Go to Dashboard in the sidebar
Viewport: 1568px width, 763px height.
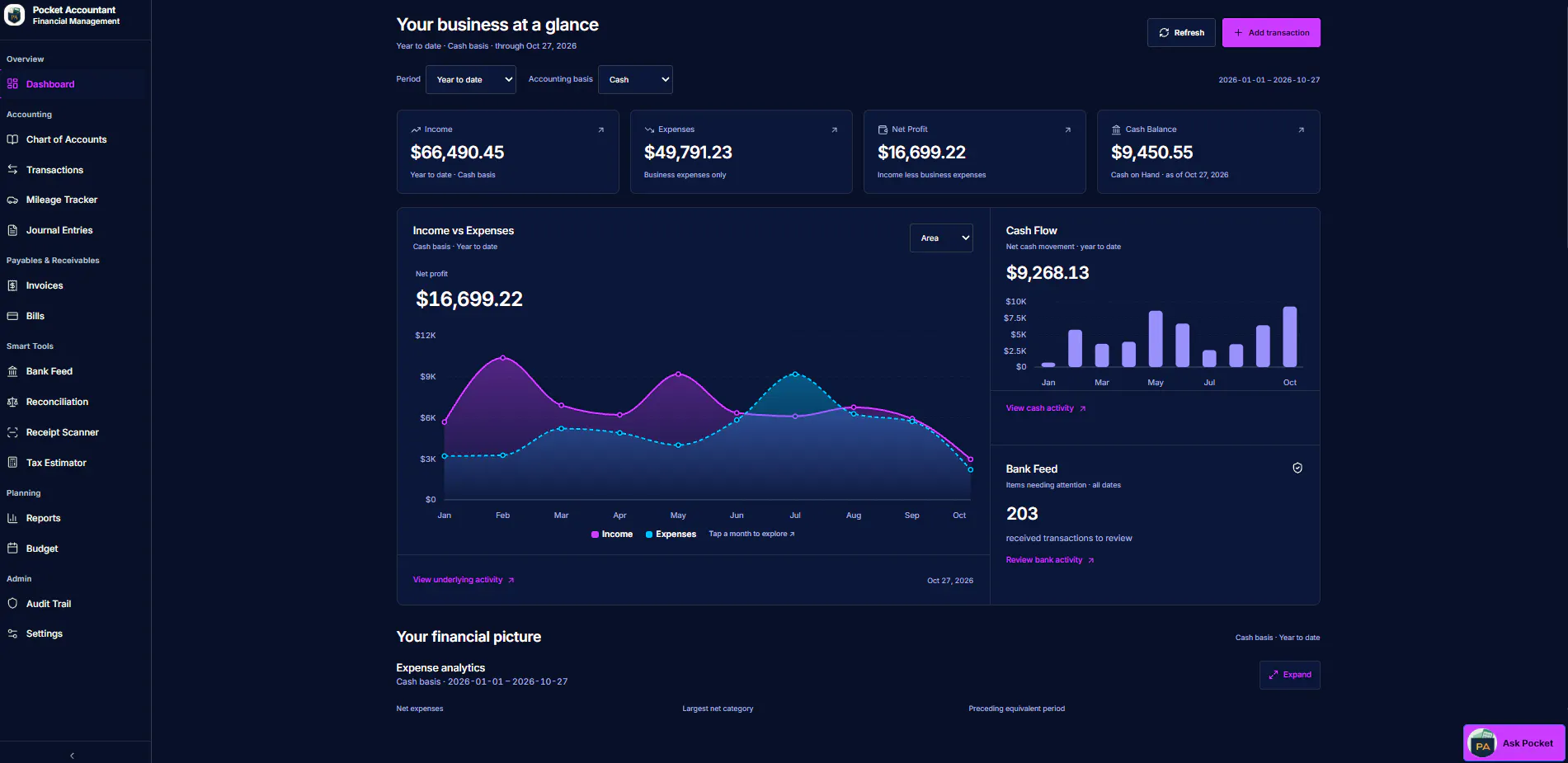[73, 84]
